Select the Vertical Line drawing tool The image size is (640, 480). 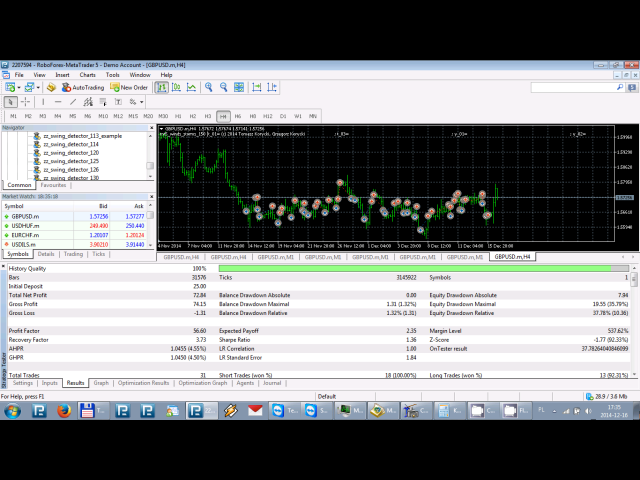(x=43, y=102)
